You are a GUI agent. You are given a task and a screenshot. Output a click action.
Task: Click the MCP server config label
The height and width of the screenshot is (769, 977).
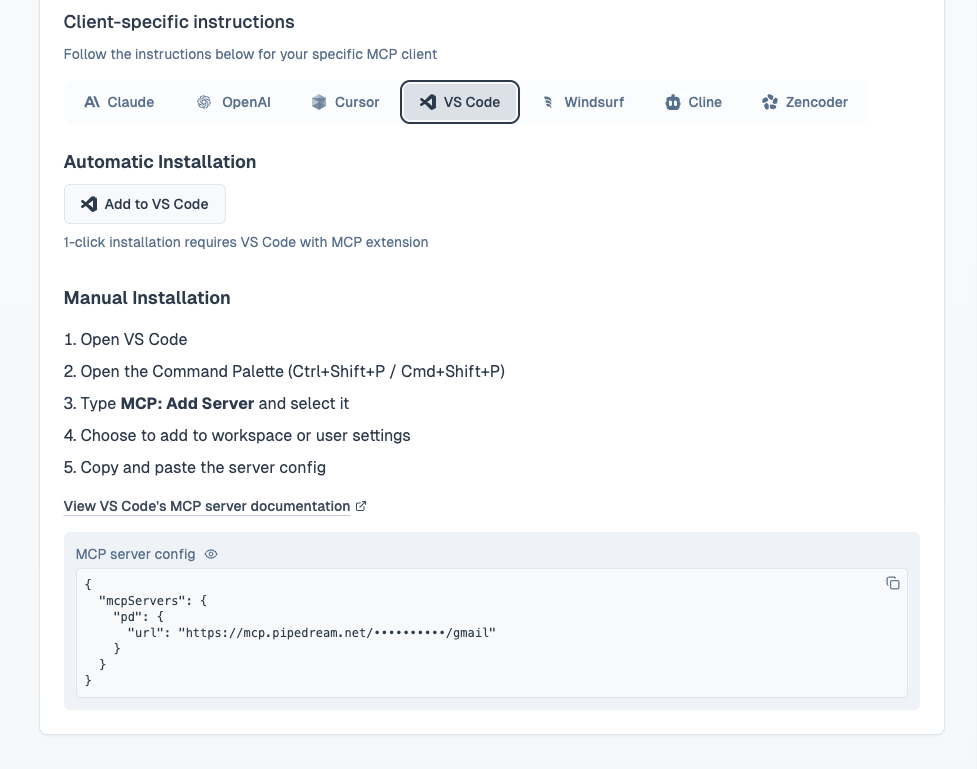point(135,554)
